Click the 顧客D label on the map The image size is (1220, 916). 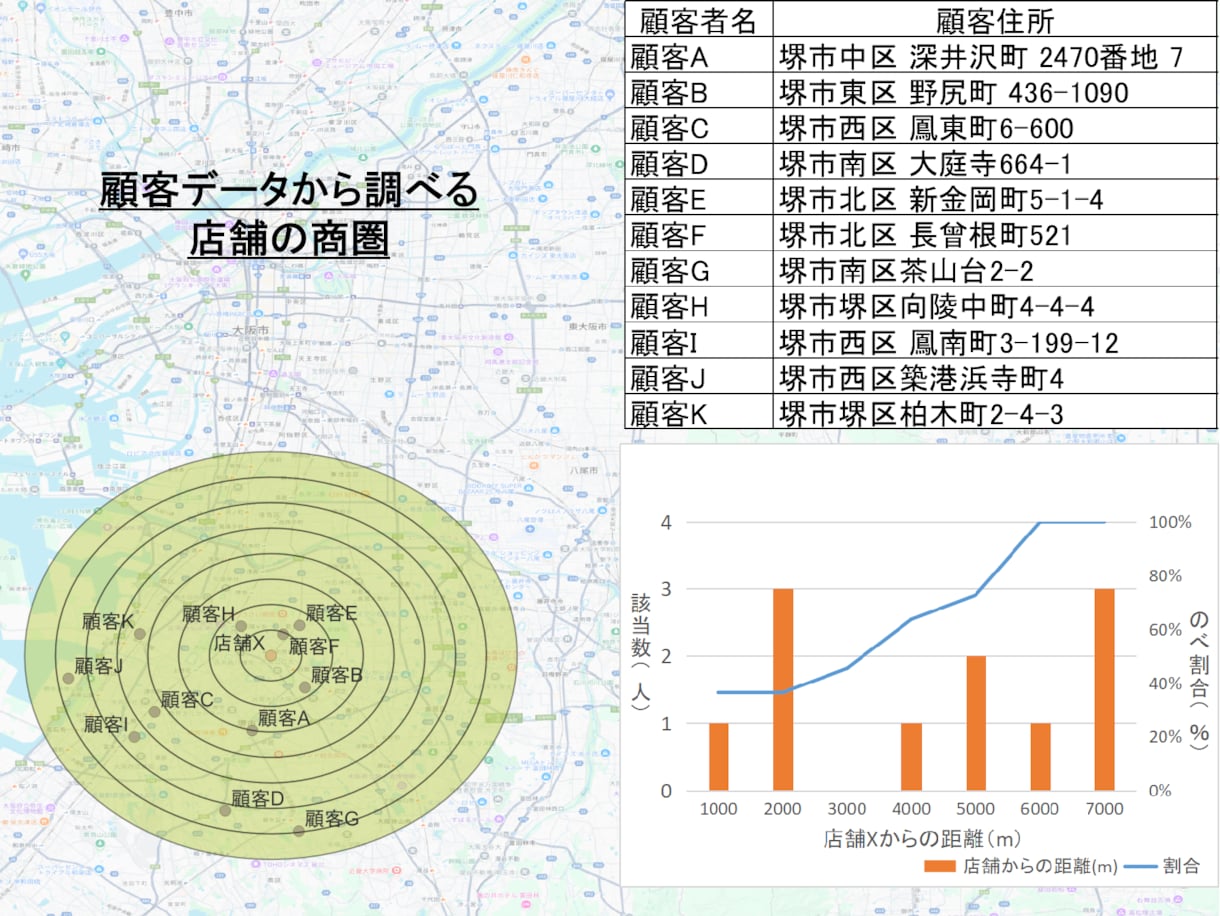(x=259, y=798)
